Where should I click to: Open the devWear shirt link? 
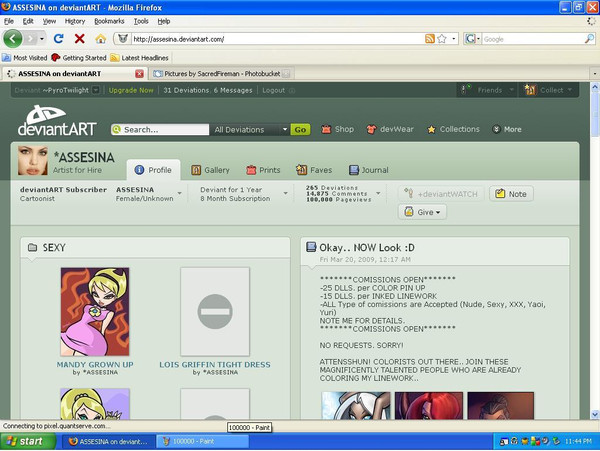tap(390, 129)
